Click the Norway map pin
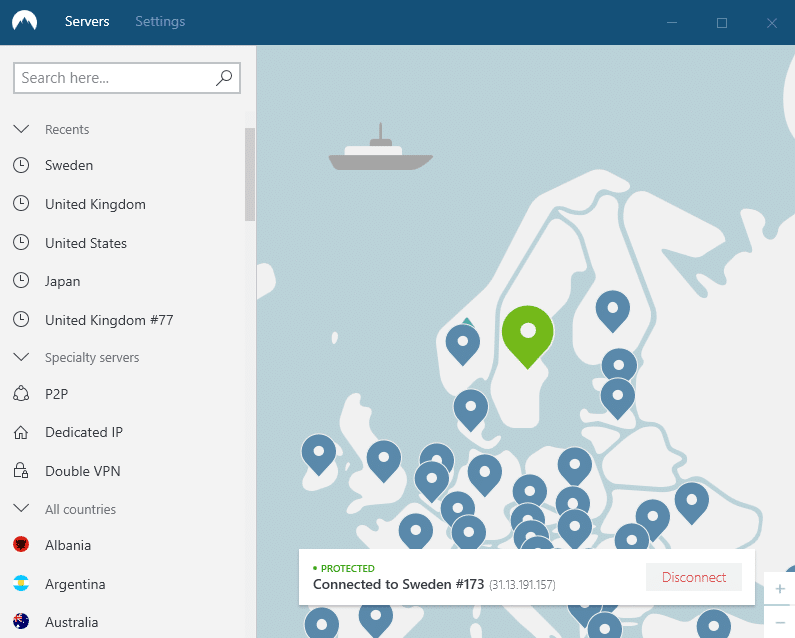 point(463,344)
